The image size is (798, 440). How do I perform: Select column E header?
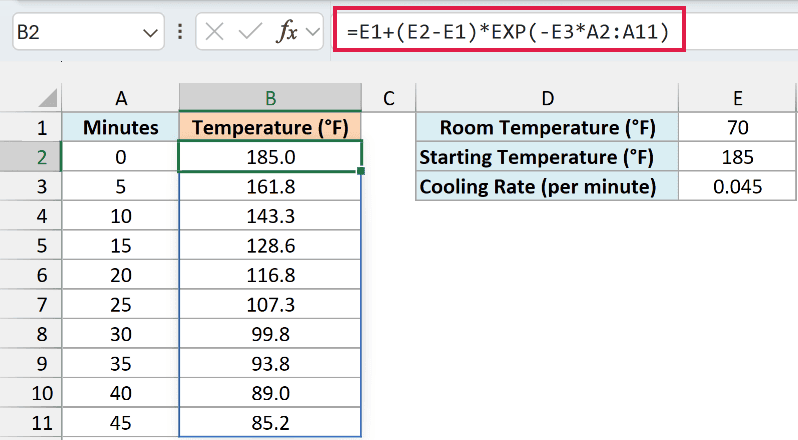(737, 98)
